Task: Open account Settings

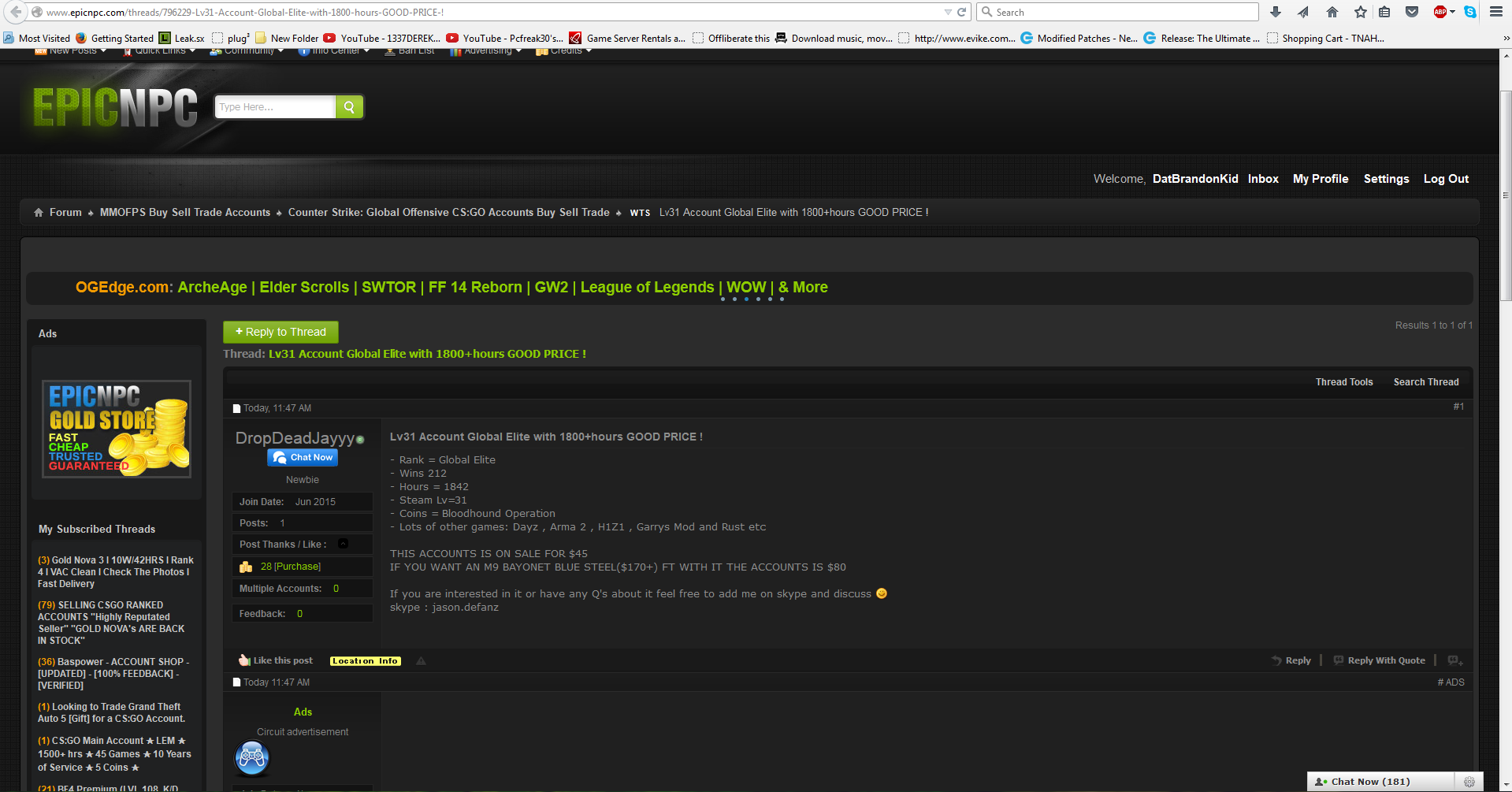Action: click(1386, 179)
